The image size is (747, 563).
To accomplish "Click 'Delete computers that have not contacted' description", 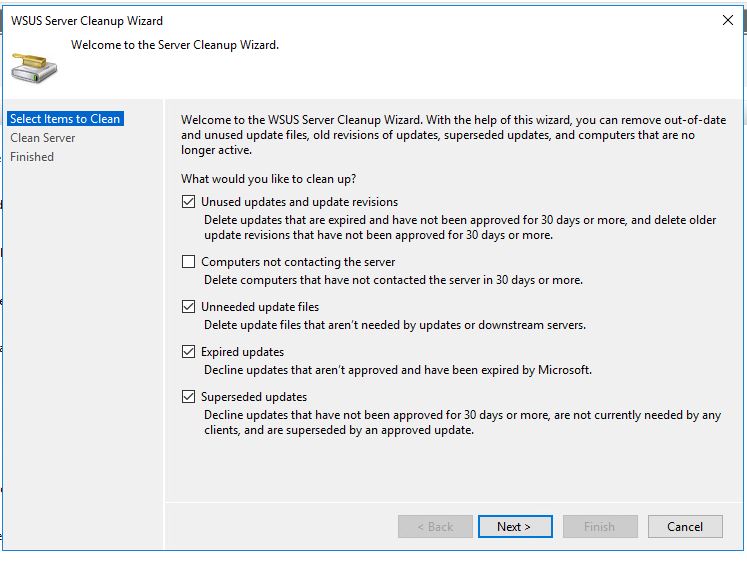I will [393, 280].
